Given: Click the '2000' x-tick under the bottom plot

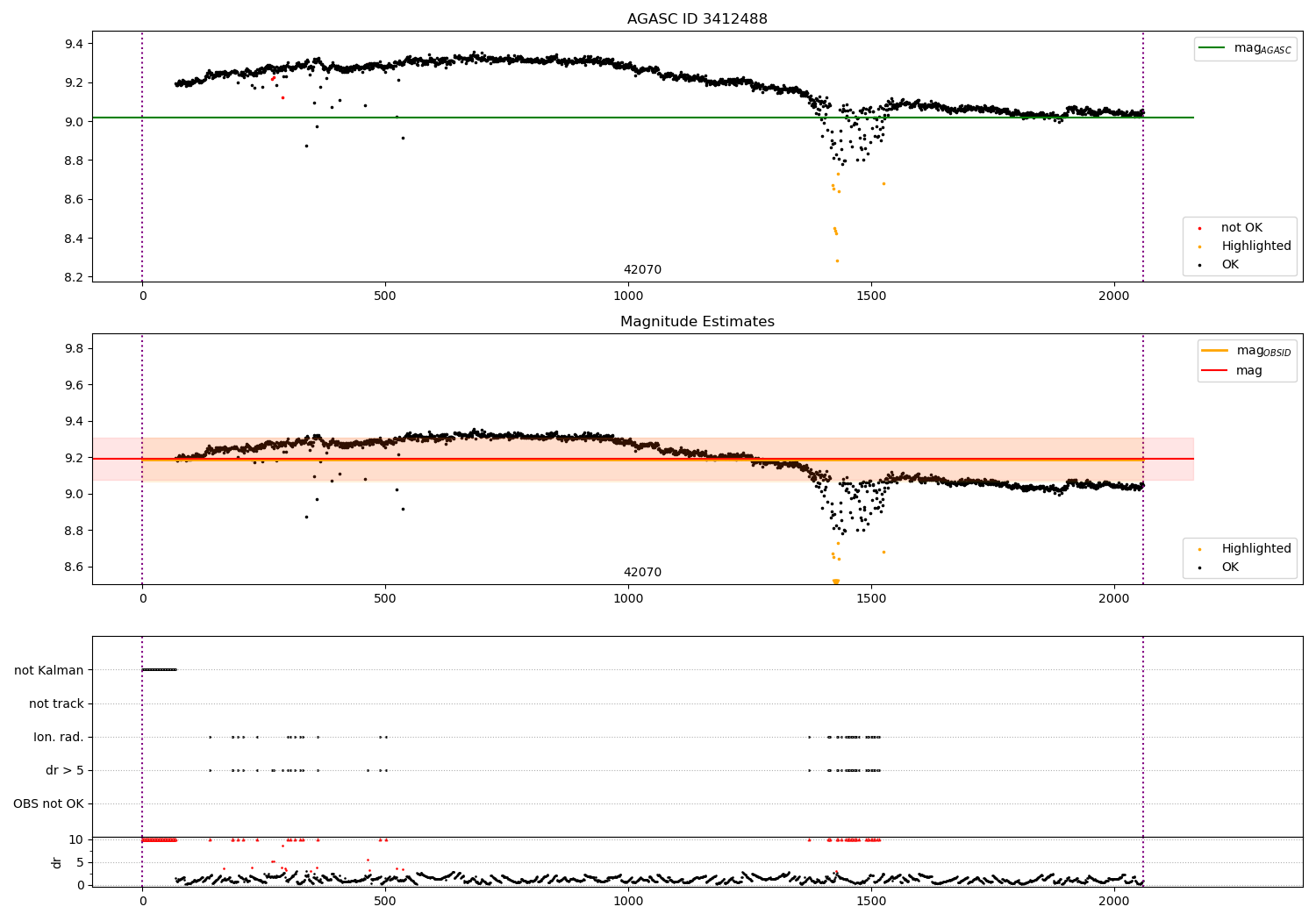Looking at the screenshot, I should click(x=1114, y=901).
